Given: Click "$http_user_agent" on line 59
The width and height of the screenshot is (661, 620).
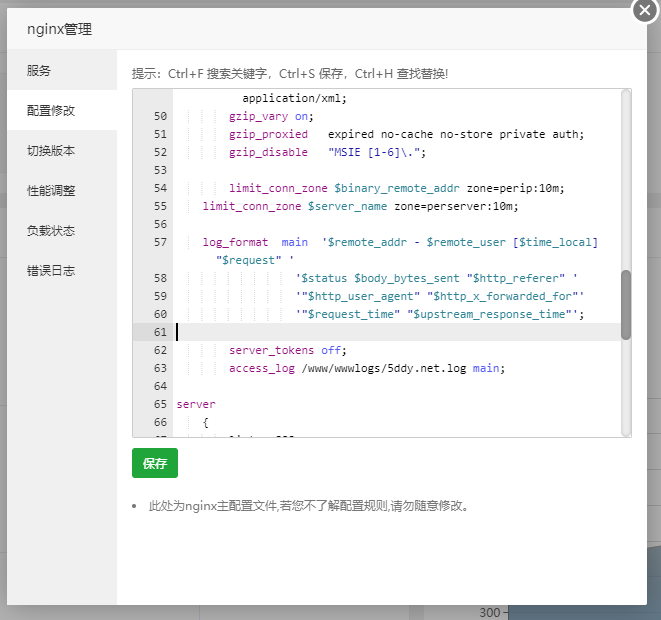Looking at the screenshot, I should (x=360, y=296).
